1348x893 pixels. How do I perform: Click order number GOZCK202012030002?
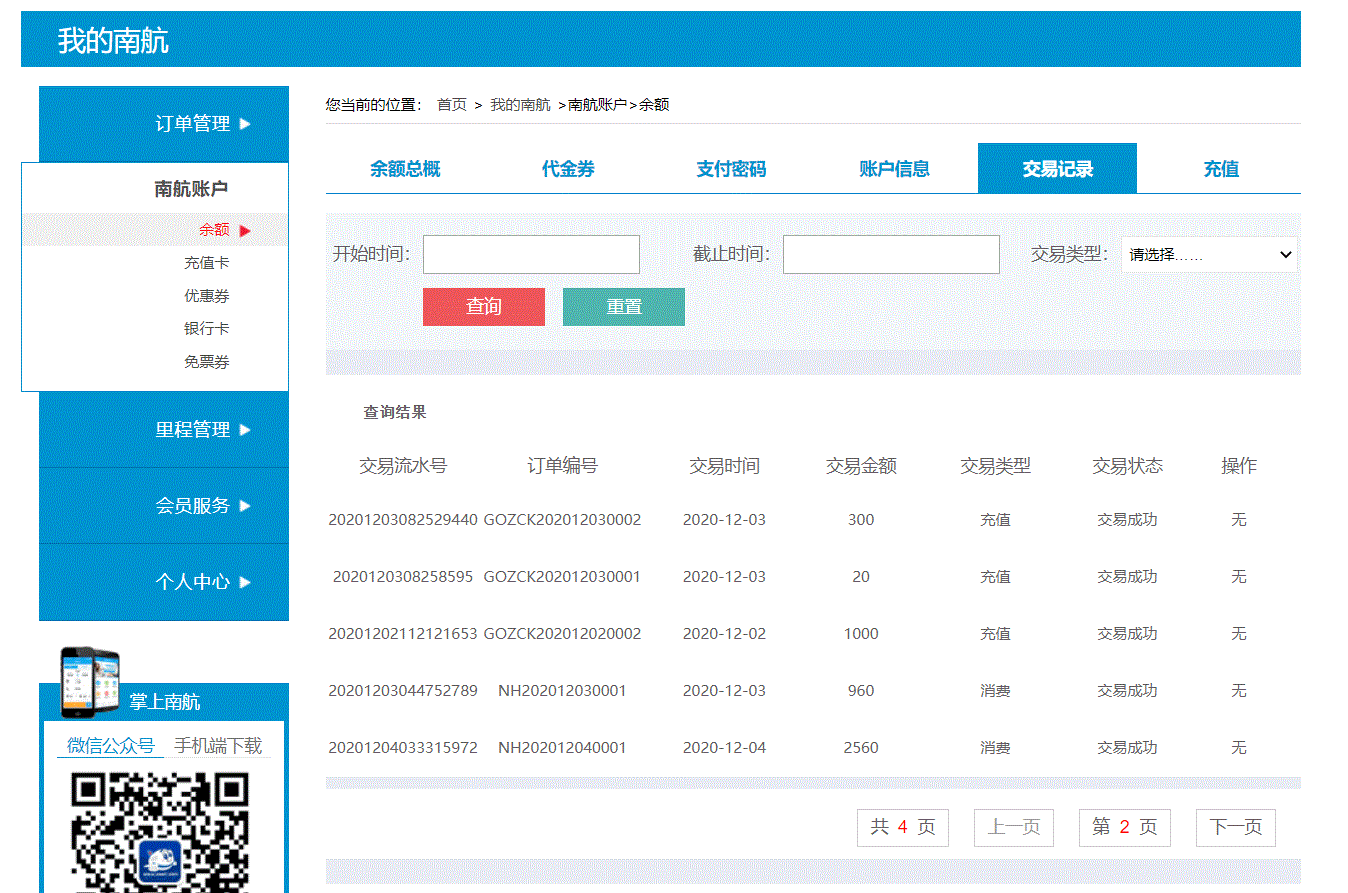562,520
